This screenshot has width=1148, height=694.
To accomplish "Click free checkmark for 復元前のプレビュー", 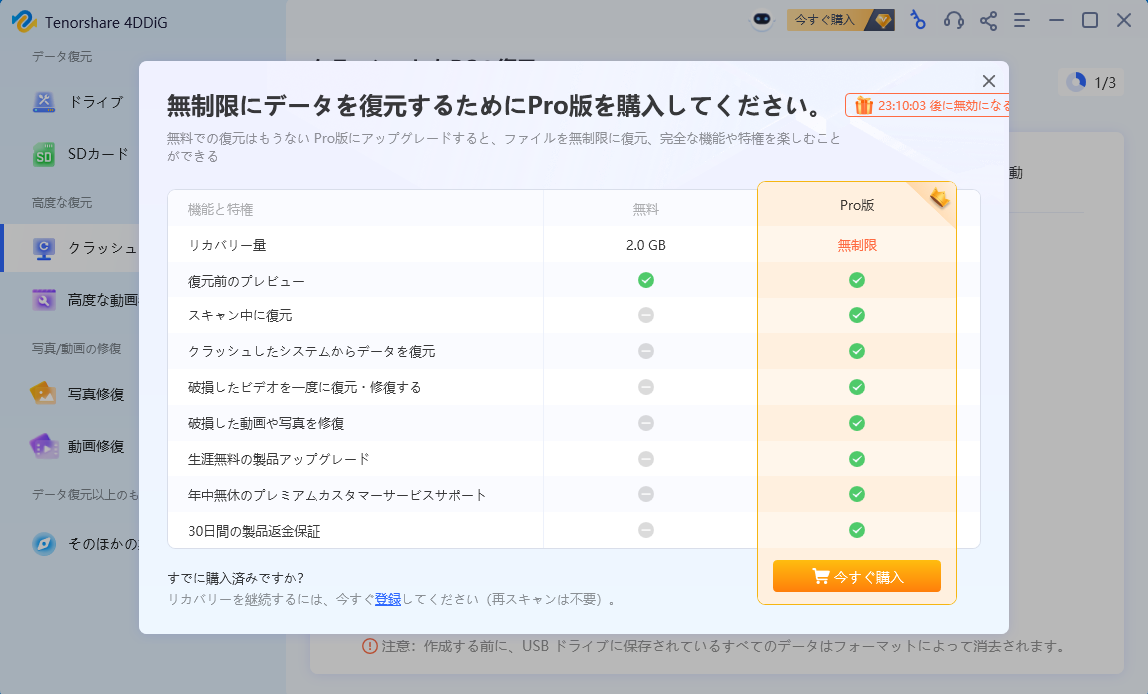I will (x=646, y=280).
